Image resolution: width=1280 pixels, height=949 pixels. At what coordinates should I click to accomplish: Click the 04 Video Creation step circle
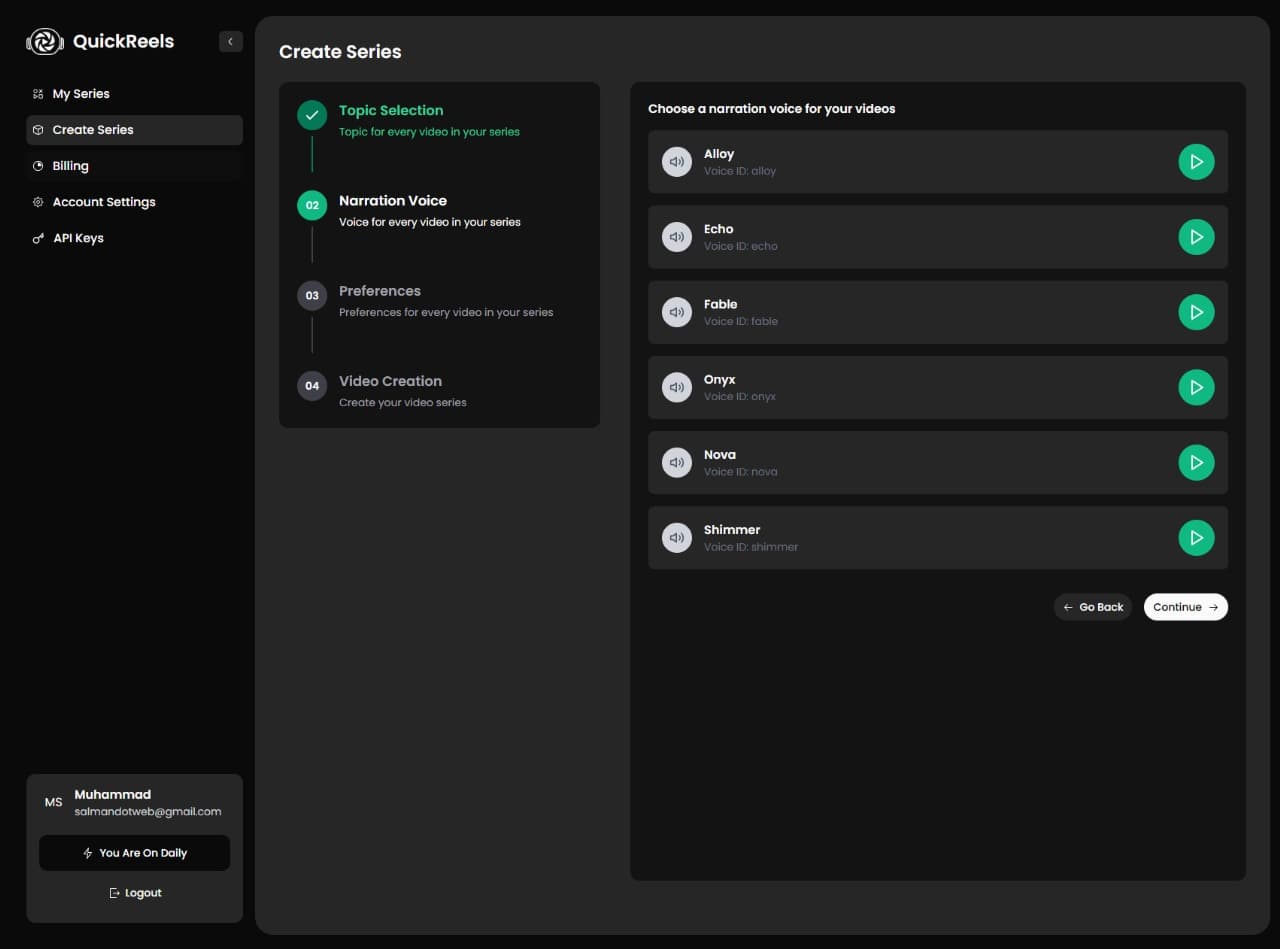point(312,385)
